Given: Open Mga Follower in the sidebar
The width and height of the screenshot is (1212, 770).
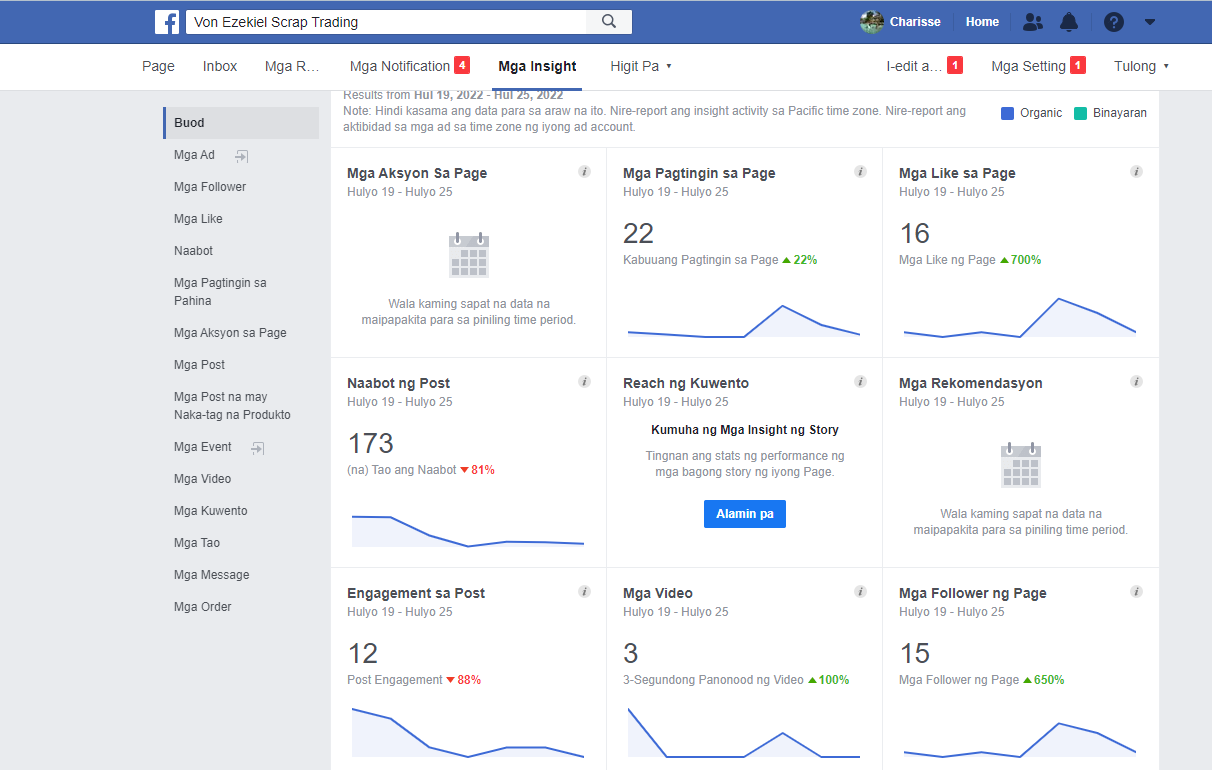Looking at the screenshot, I should (x=210, y=187).
